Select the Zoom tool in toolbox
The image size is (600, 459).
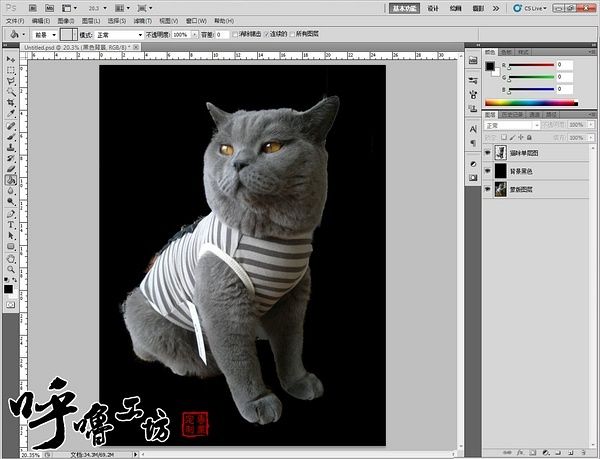pyautogui.click(x=10, y=269)
